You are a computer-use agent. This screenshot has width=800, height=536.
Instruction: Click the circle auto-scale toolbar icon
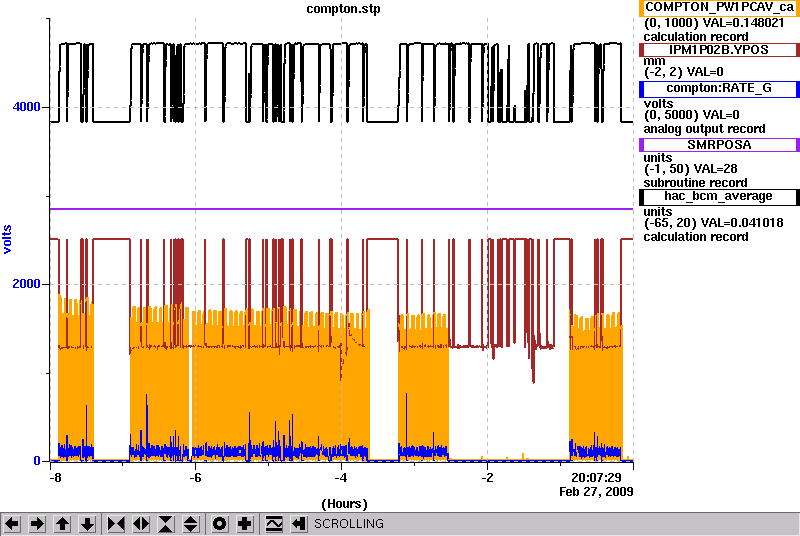(220, 524)
